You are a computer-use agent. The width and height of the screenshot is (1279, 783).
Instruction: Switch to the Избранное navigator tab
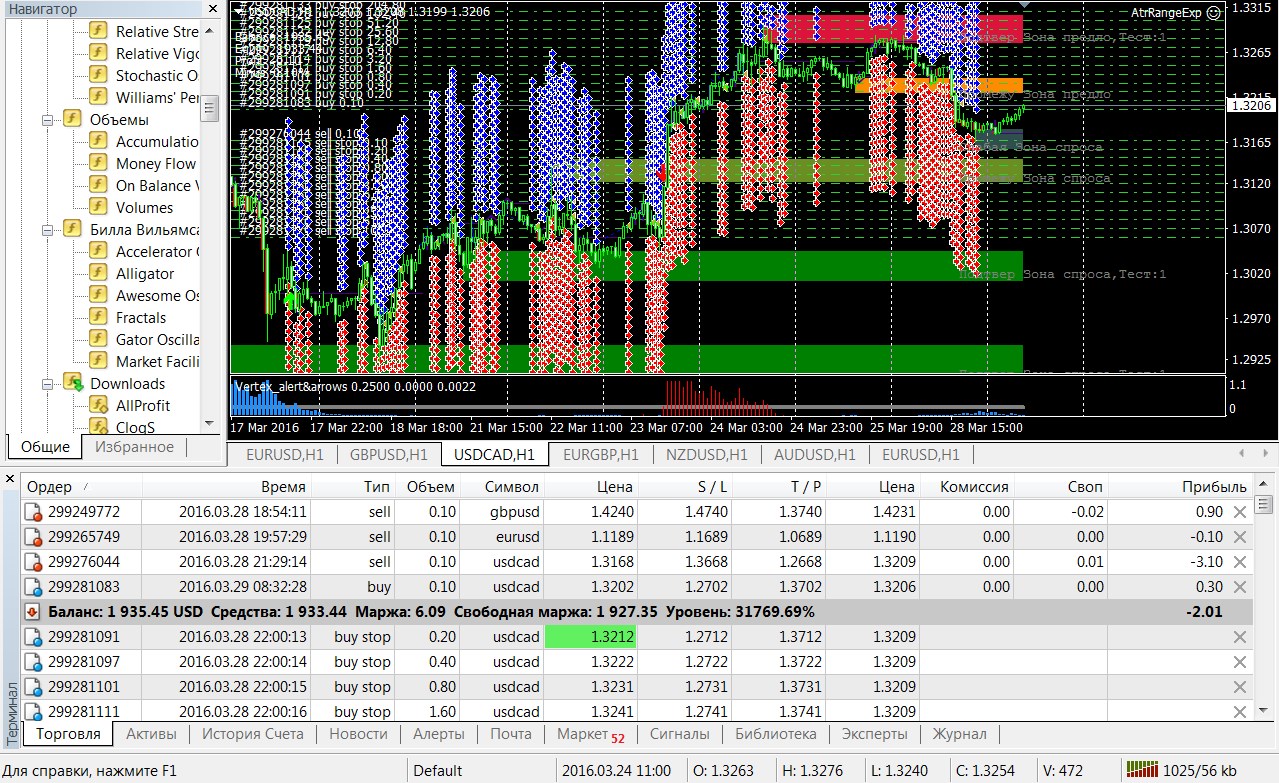[134, 447]
